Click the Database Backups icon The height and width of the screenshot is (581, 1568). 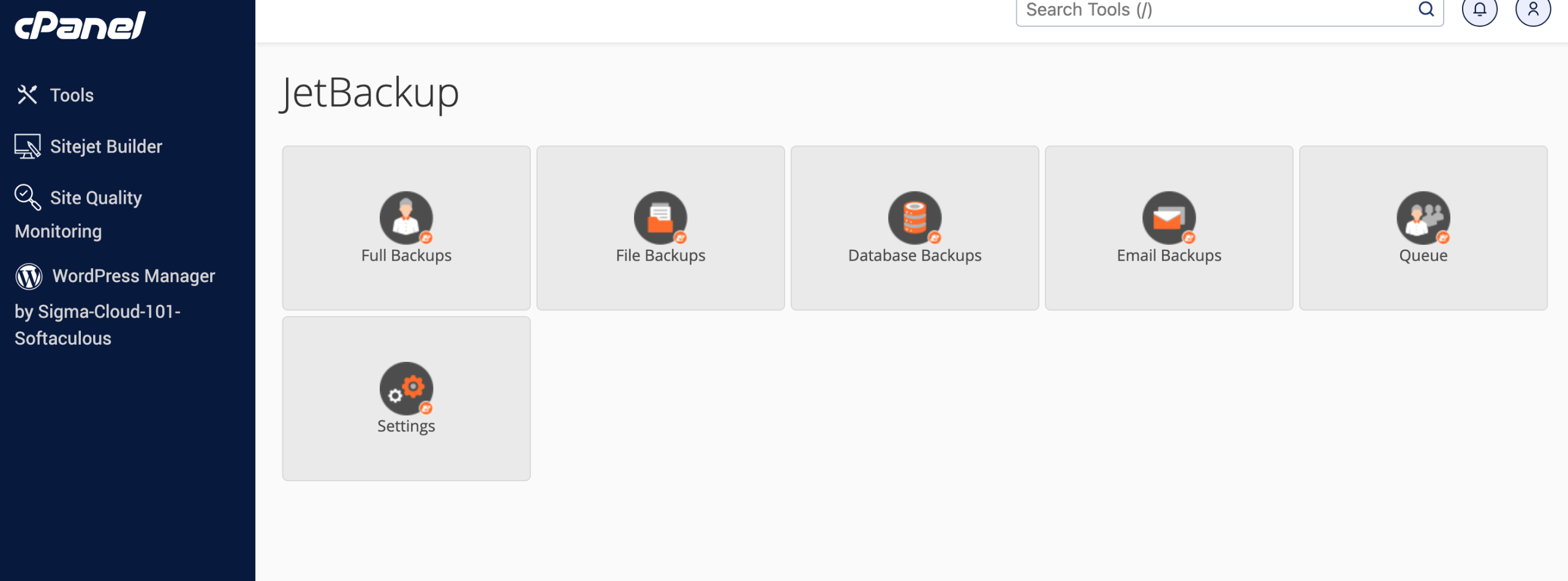click(x=914, y=217)
